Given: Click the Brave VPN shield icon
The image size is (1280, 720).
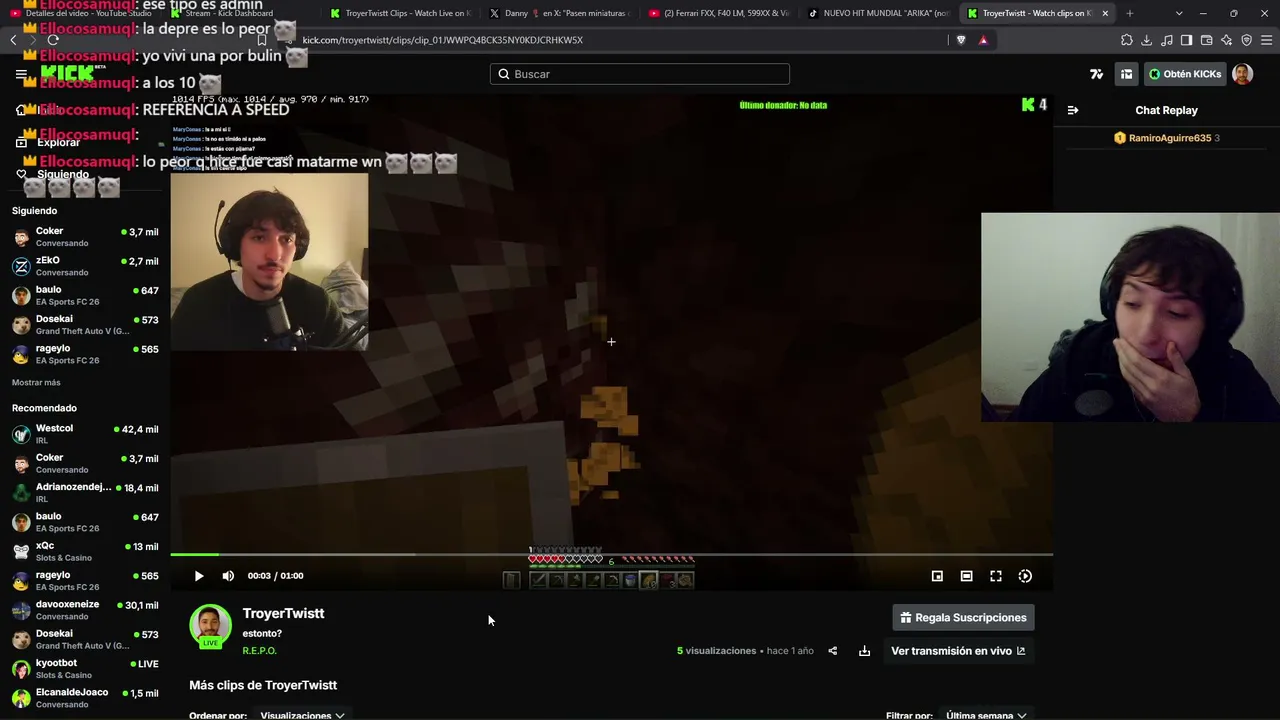Looking at the screenshot, I should 1247,40.
